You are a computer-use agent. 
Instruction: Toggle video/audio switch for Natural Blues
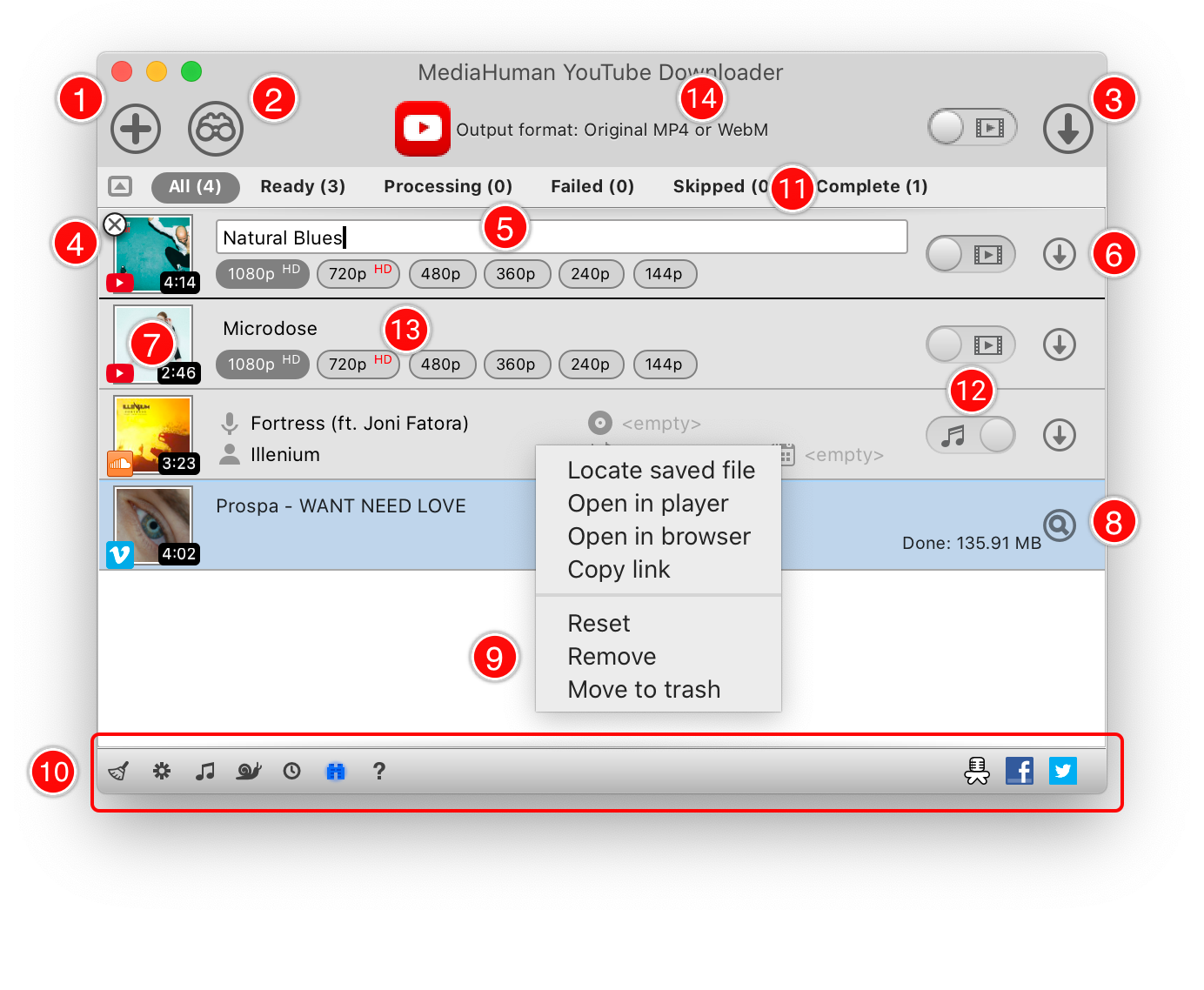(970, 254)
